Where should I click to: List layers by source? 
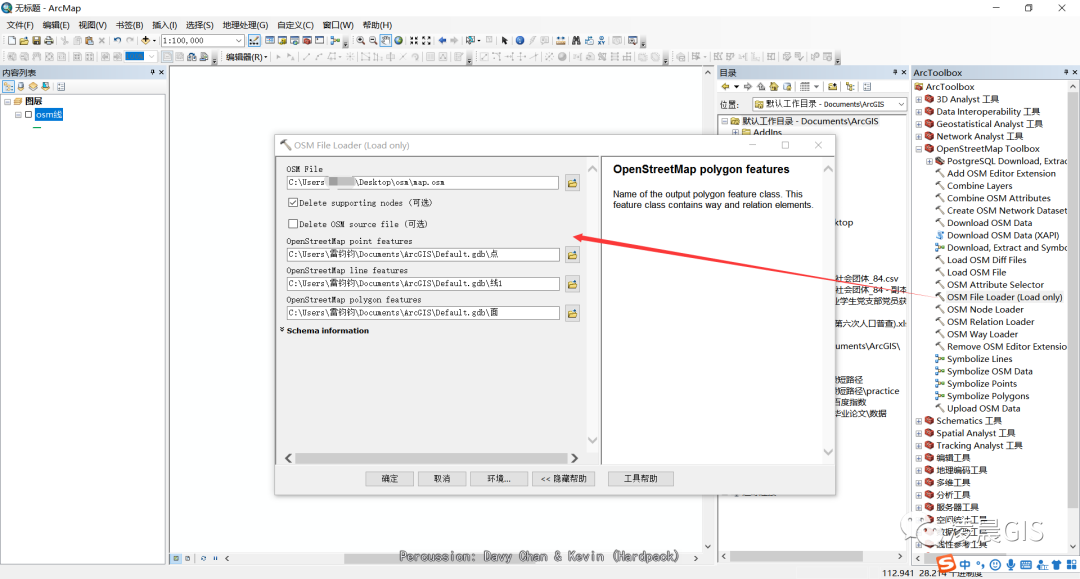coord(21,87)
